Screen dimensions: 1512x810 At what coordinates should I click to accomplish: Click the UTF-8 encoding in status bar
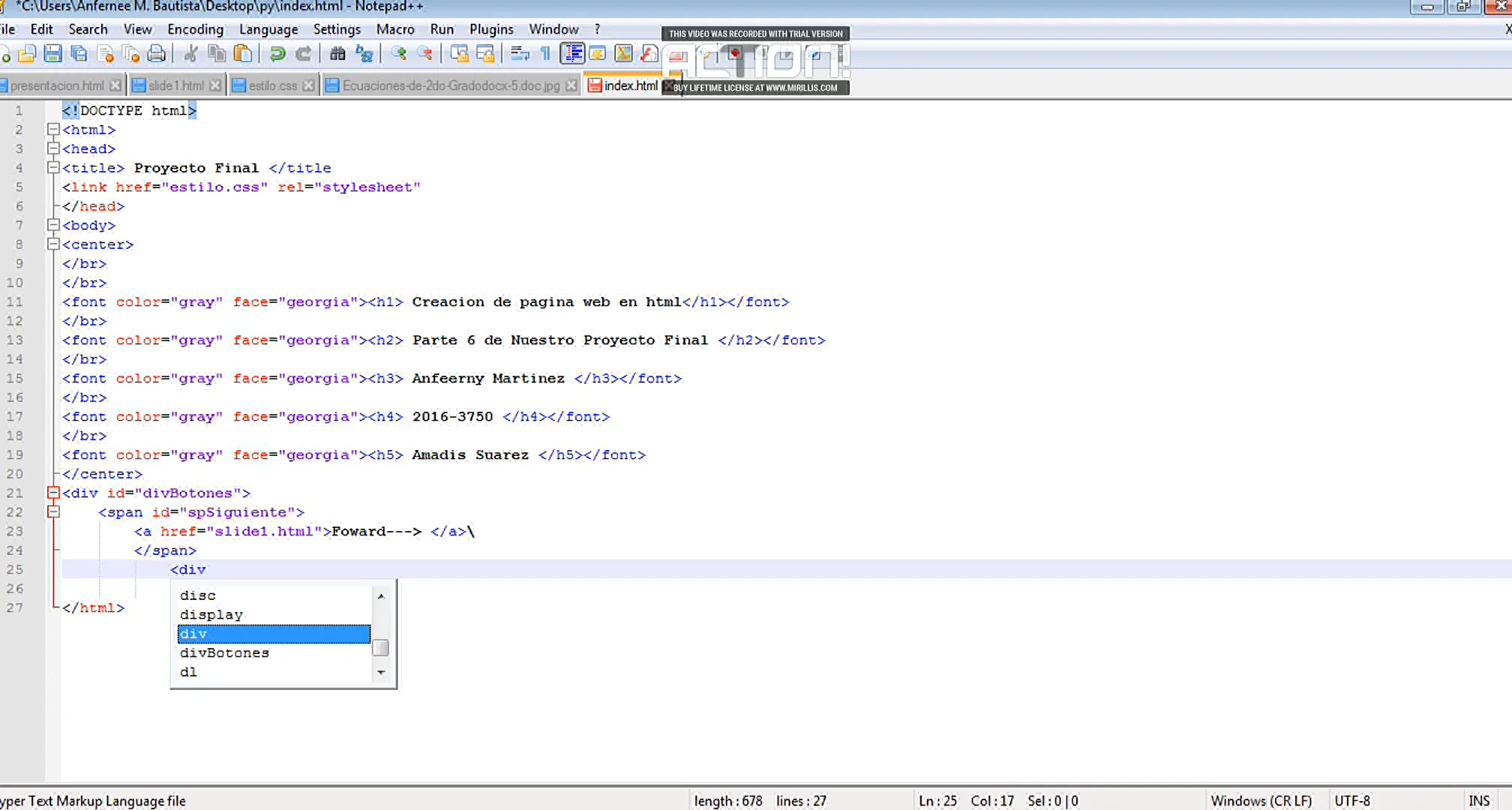pyautogui.click(x=1351, y=800)
